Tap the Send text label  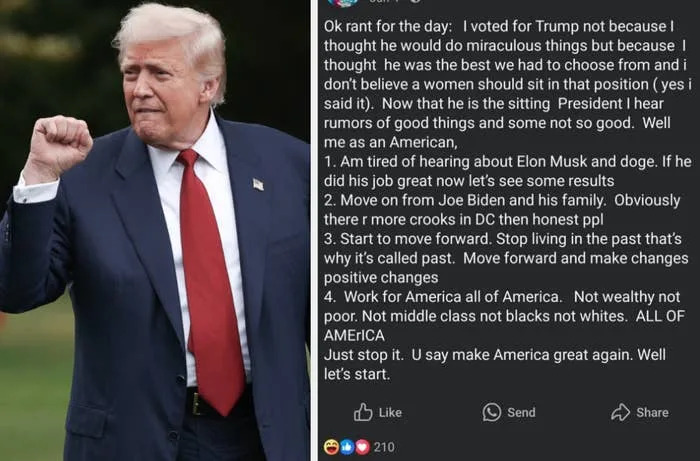pos(521,412)
